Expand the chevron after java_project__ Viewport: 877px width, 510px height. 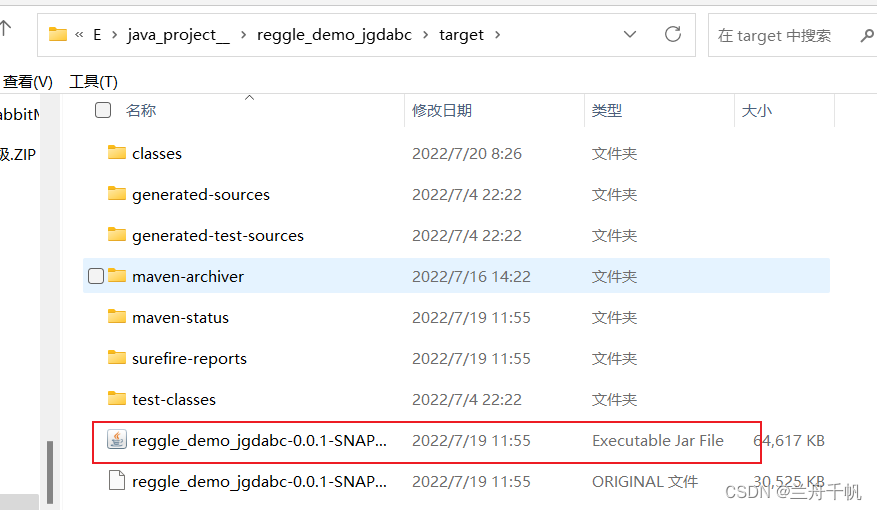(243, 35)
